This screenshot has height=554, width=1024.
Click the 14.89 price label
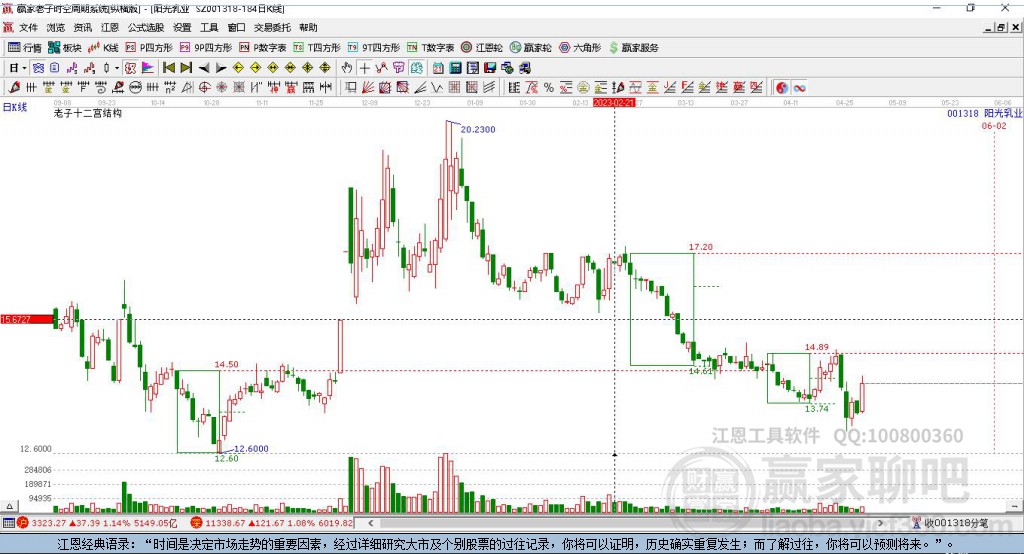click(x=816, y=347)
